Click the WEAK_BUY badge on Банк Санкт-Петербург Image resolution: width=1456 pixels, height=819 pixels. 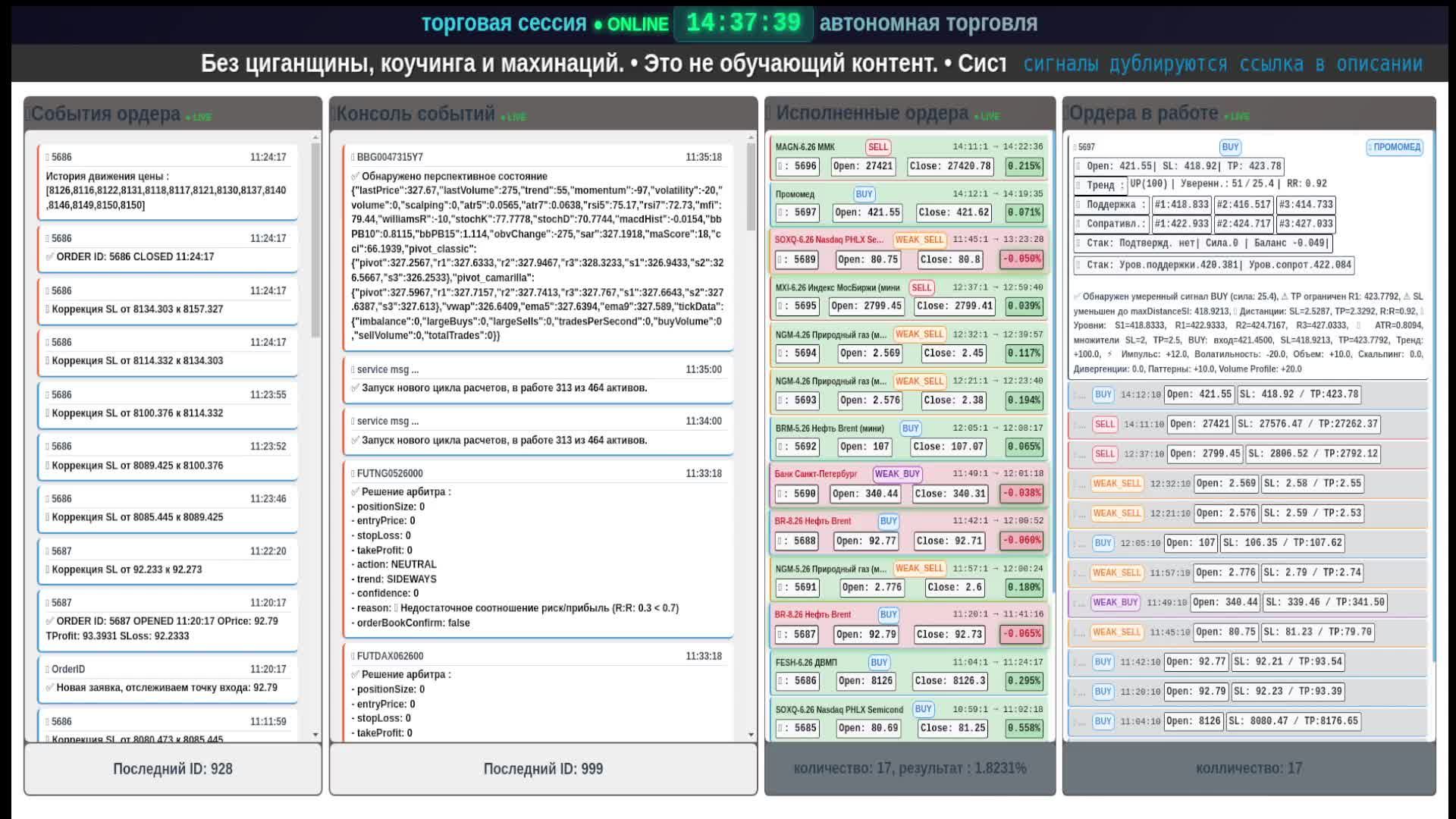(x=897, y=474)
